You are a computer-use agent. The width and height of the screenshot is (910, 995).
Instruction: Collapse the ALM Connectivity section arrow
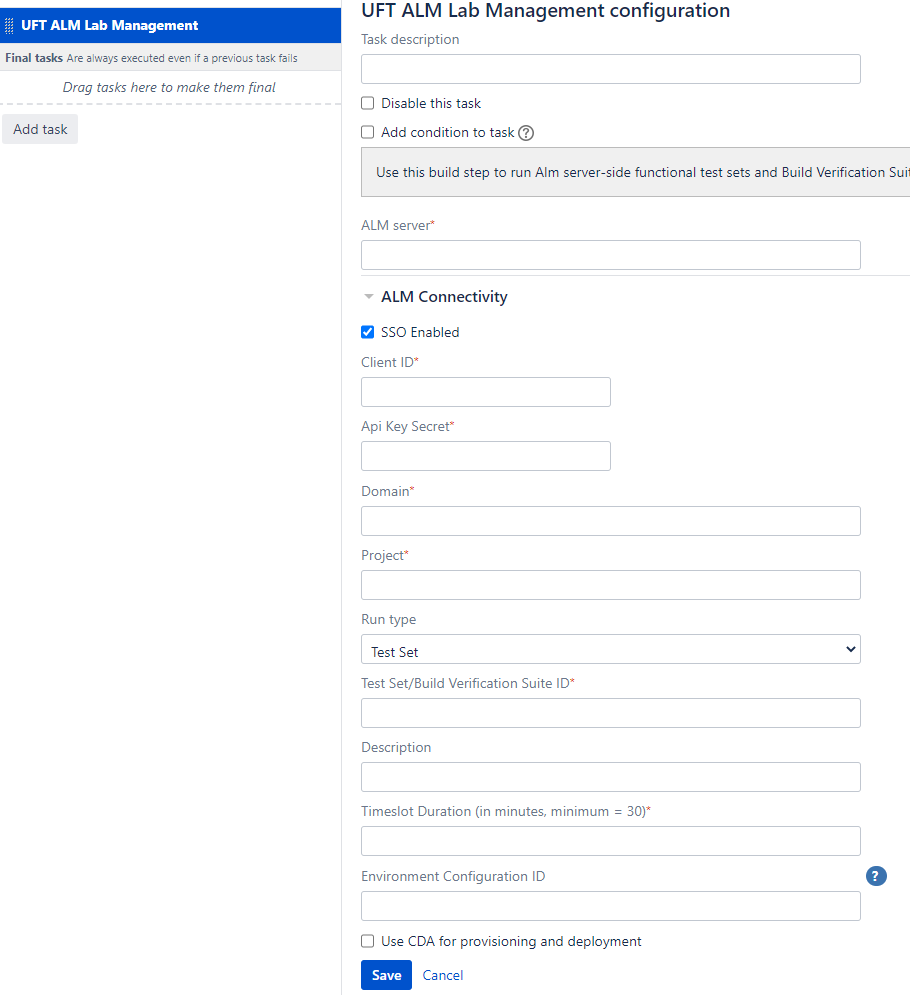369,297
